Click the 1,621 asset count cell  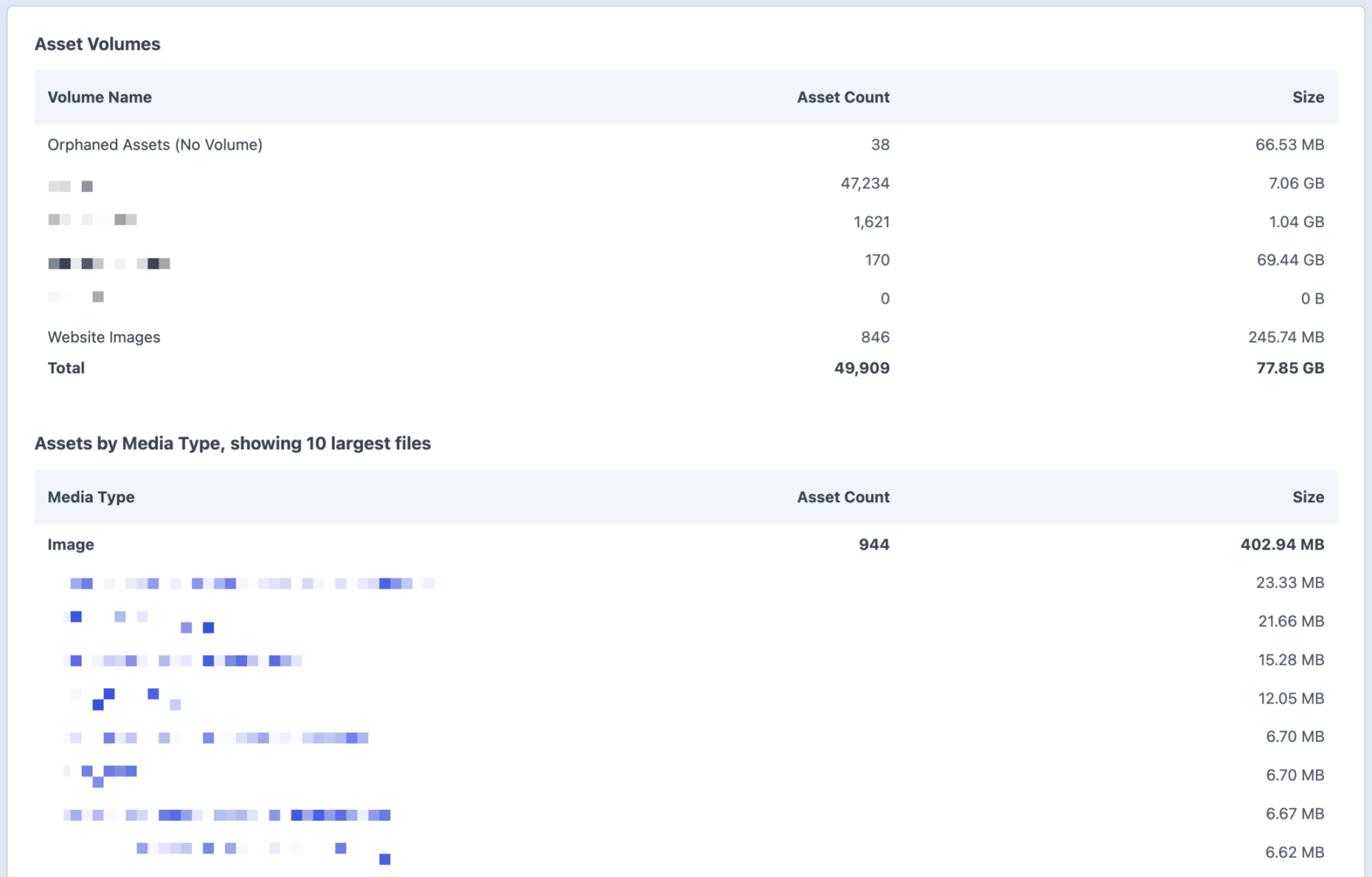click(x=872, y=221)
